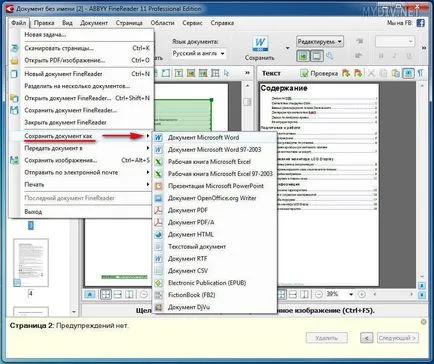Choose Сохранить документ FineReader... entry
The height and width of the screenshot is (364, 434).
tap(81, 110)
